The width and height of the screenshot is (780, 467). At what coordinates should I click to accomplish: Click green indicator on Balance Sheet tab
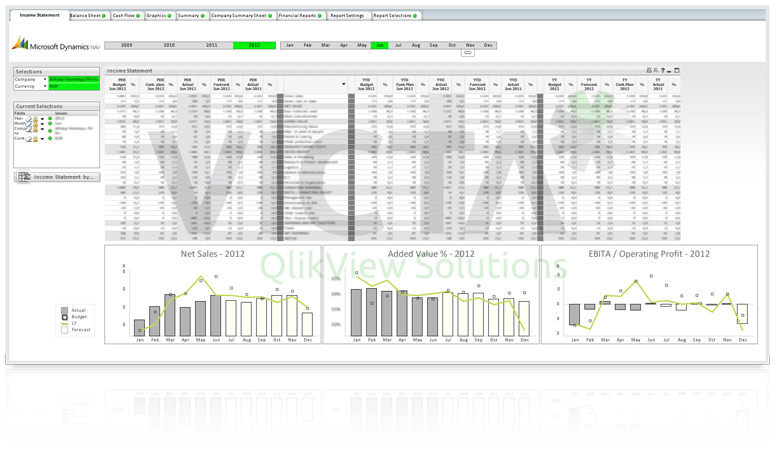tap(104, 16)
